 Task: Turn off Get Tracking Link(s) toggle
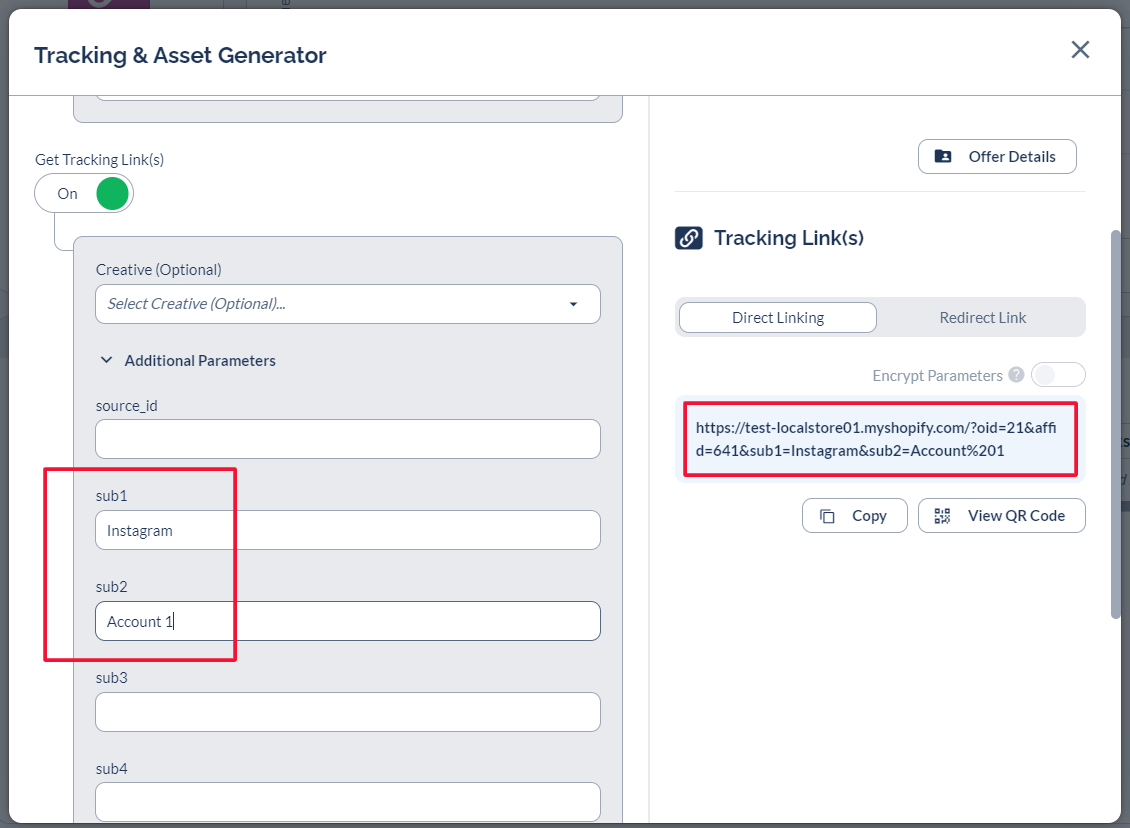[84, 194]
